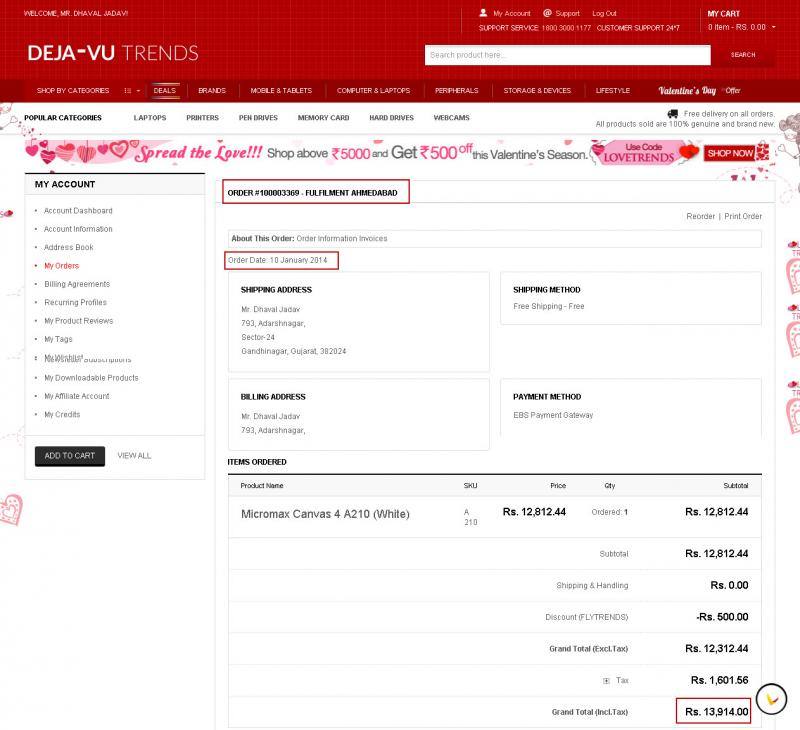Click the delivery truck icon
Viewport: 800px width, 730px height.
(x=673, y=114)
